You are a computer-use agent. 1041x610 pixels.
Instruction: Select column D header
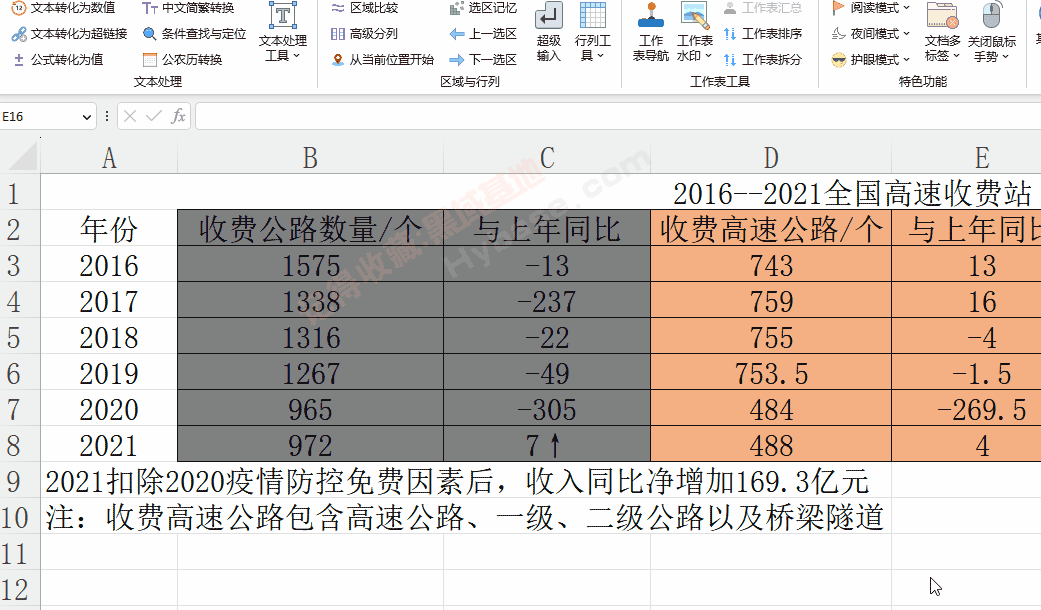point(771,159)
